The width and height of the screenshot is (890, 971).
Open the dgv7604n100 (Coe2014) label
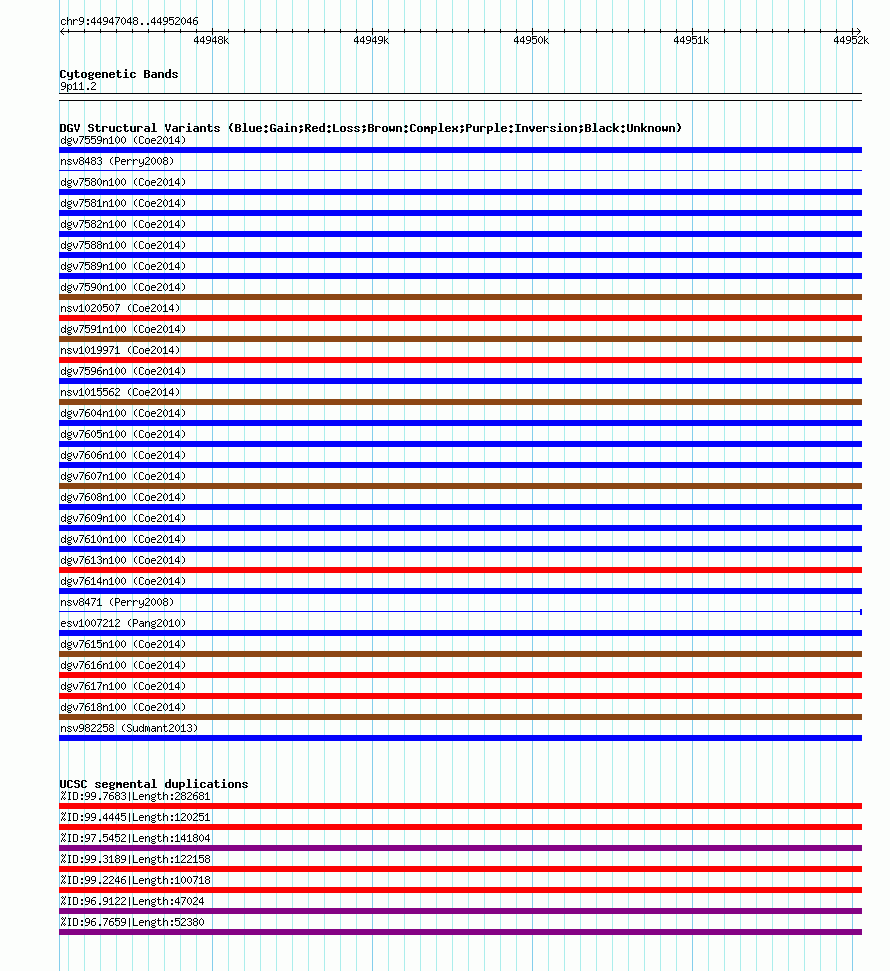[x=123, y=414]
